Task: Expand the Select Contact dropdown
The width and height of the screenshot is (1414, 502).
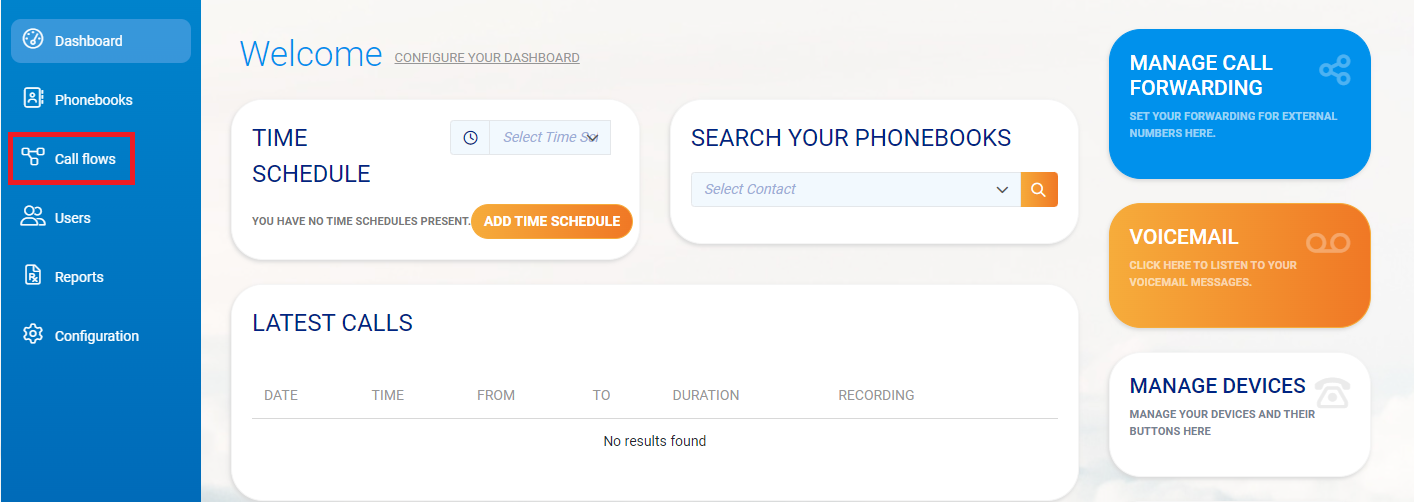Action: coord(855,189)
